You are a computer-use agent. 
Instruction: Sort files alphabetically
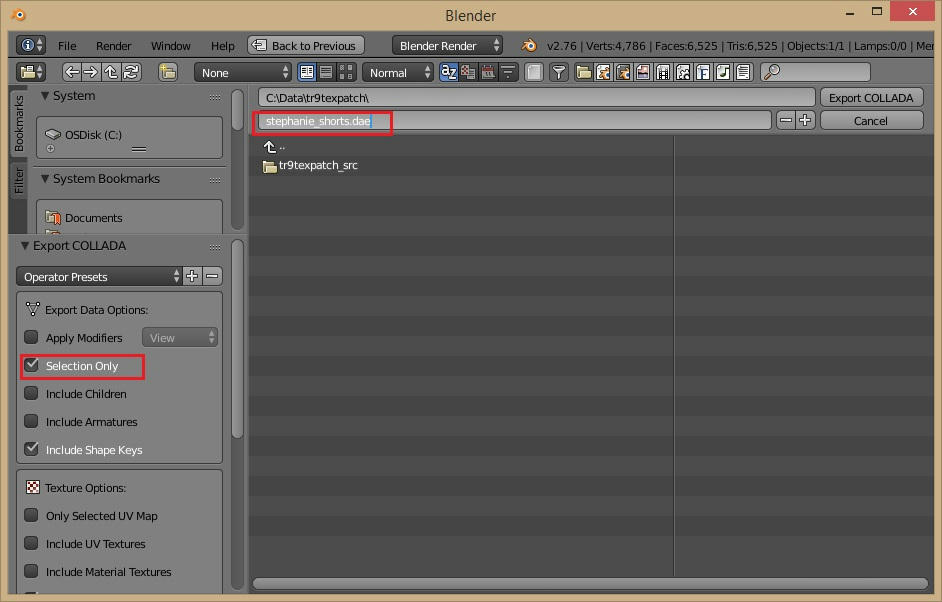click(449, 72)
